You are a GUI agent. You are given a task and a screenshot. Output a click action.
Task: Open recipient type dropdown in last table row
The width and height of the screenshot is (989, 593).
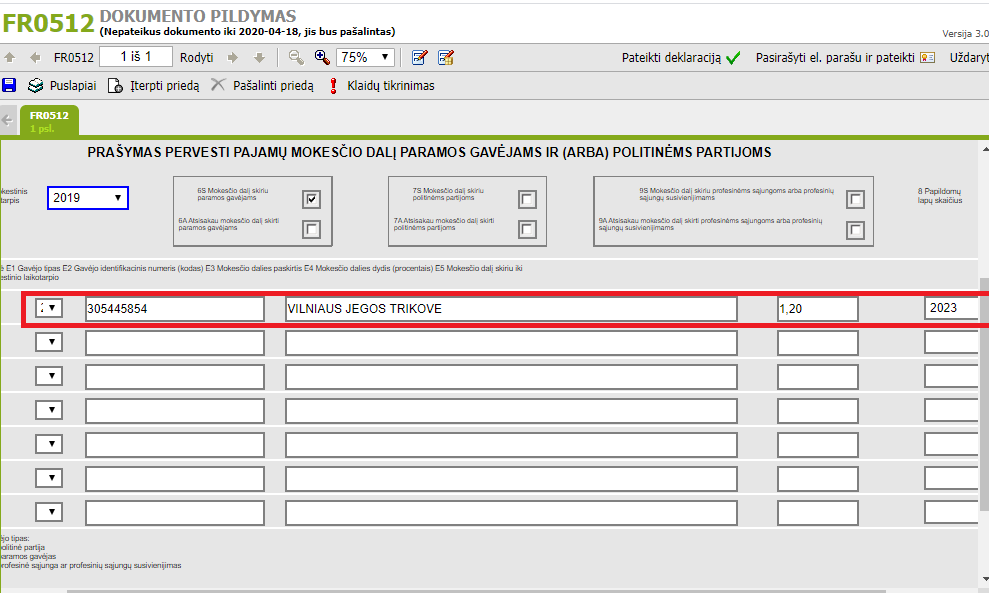point(49,512)
